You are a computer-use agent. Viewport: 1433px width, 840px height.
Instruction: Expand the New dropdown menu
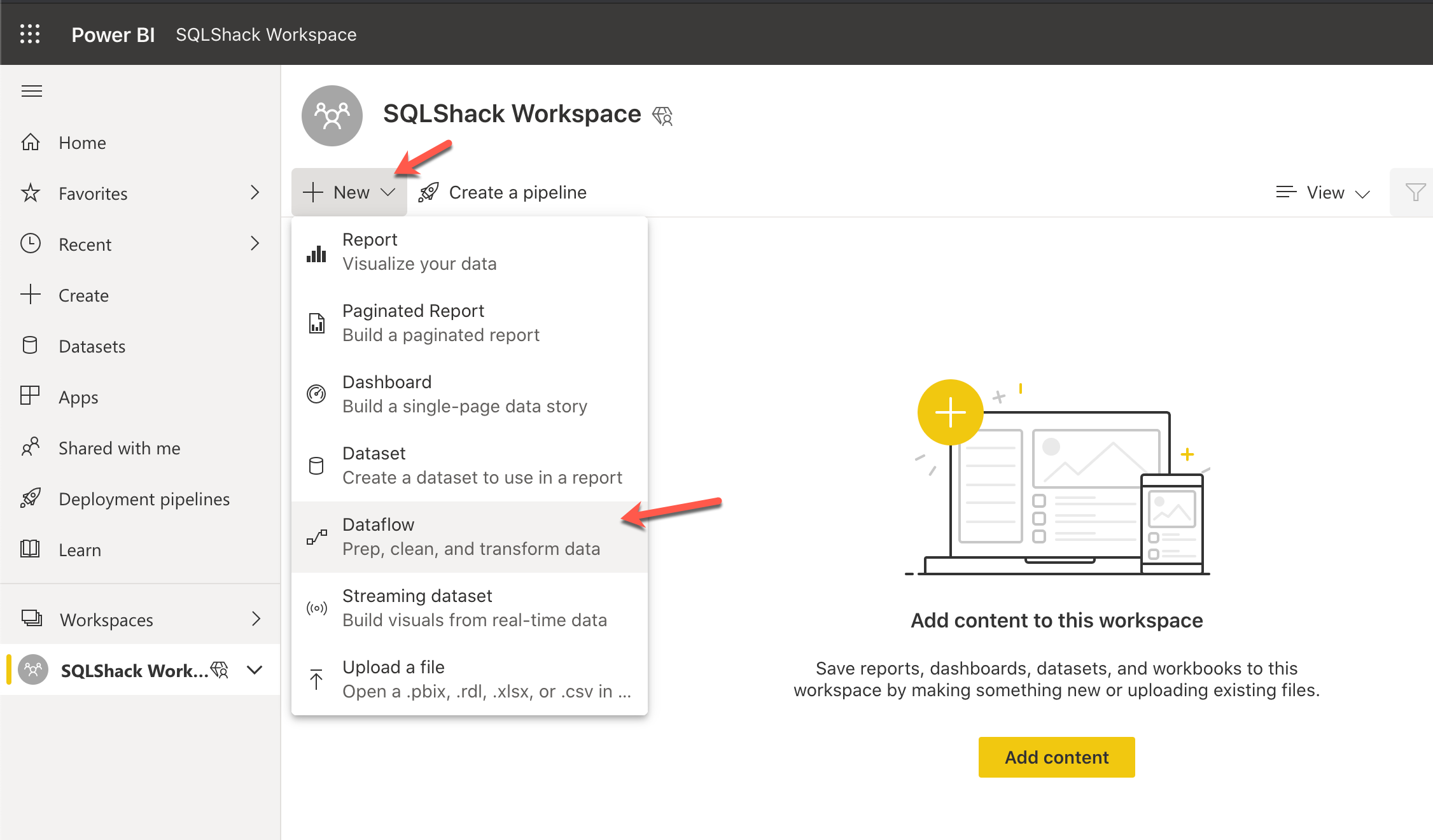tap(349, 192)
